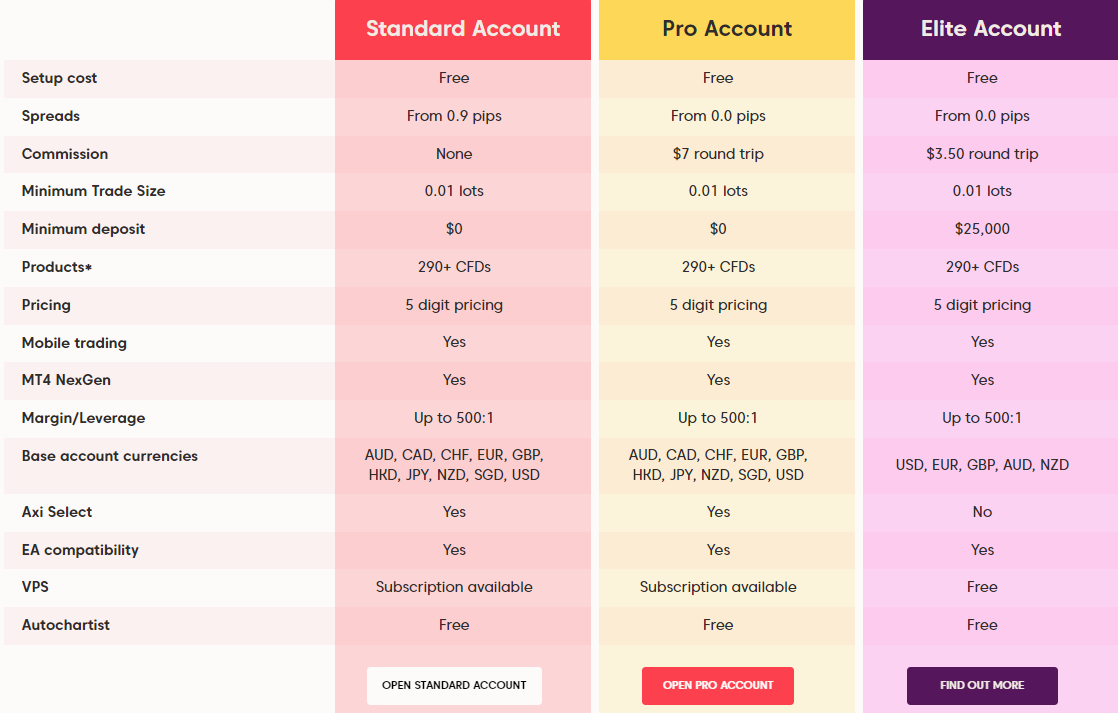Screen dimensions: 1118x713
Task: Select the Elite Account column header
Action: [x=991, y=29]
